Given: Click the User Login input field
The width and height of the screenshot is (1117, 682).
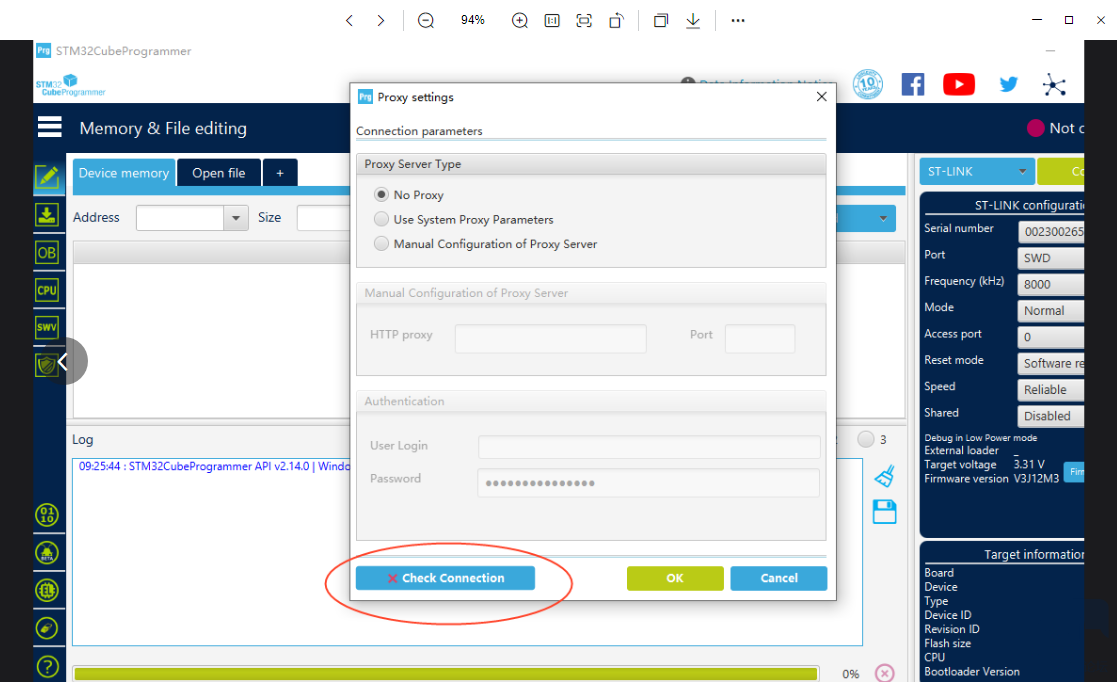Looking at the screenshot, I should point(649,447).
